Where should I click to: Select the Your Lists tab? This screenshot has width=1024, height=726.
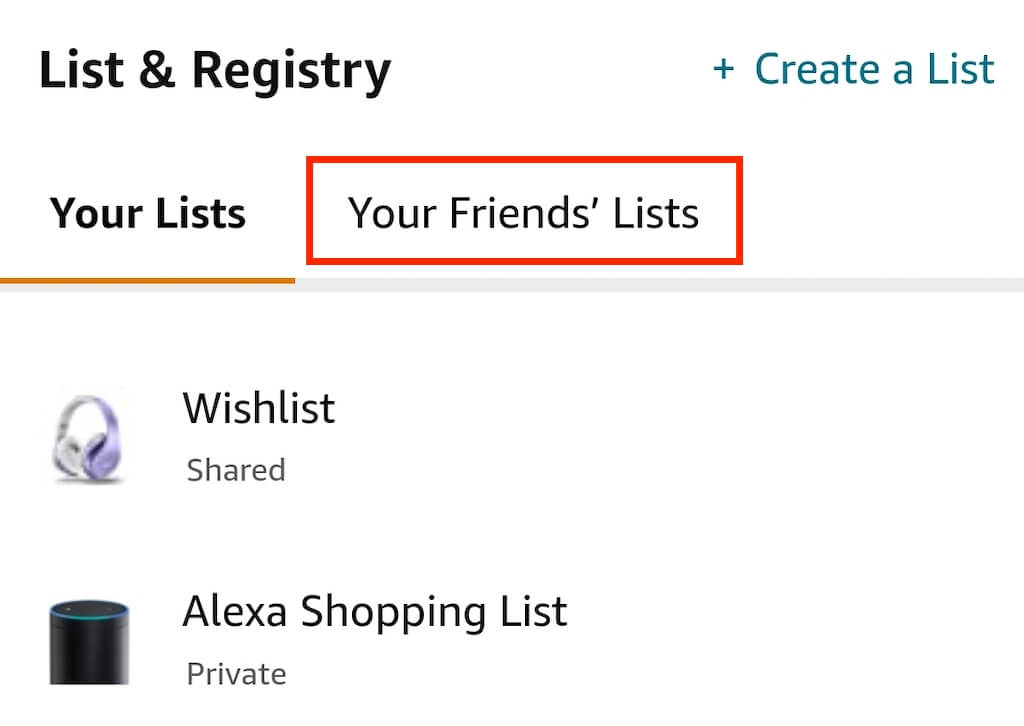pyautogui.click(x=148, y=214)
